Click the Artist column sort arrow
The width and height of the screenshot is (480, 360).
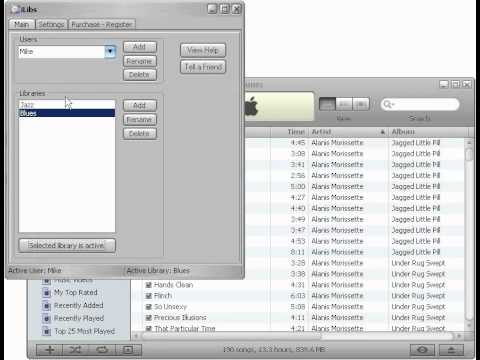383,132
